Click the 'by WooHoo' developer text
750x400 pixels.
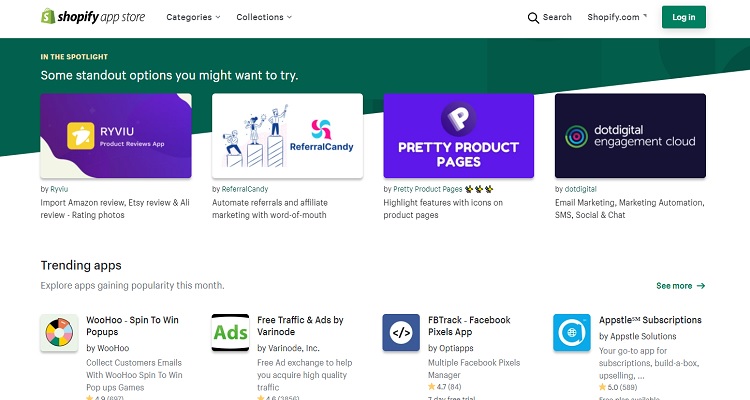click(108, 348)
